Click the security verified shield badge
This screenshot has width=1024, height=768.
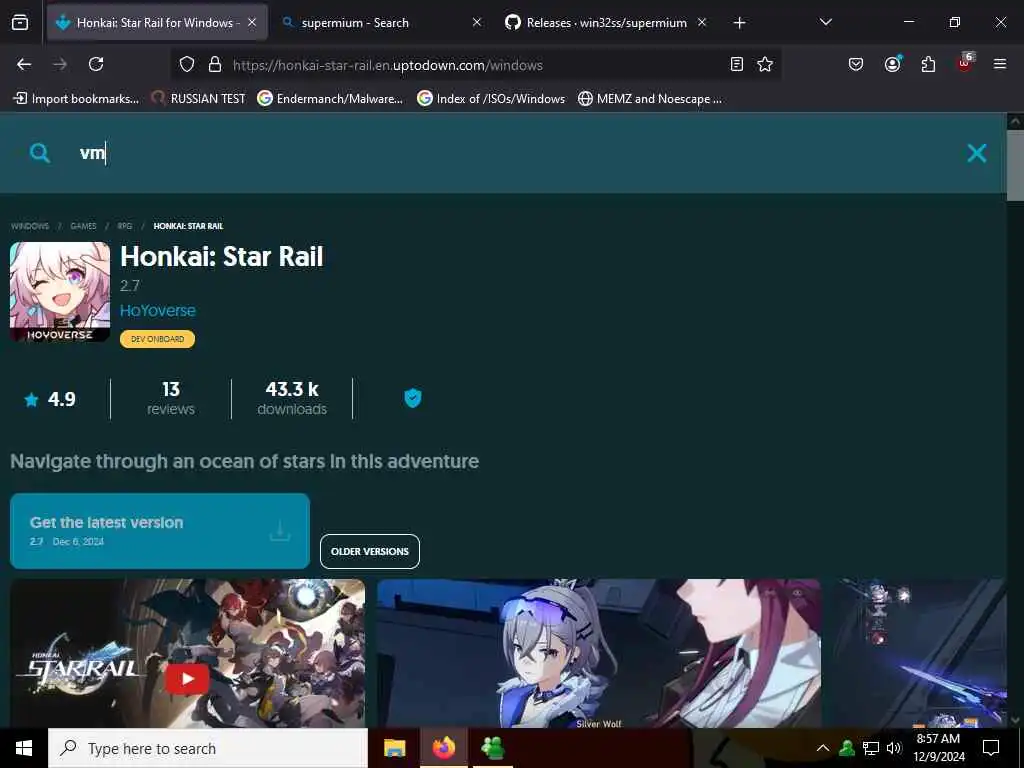413,398
